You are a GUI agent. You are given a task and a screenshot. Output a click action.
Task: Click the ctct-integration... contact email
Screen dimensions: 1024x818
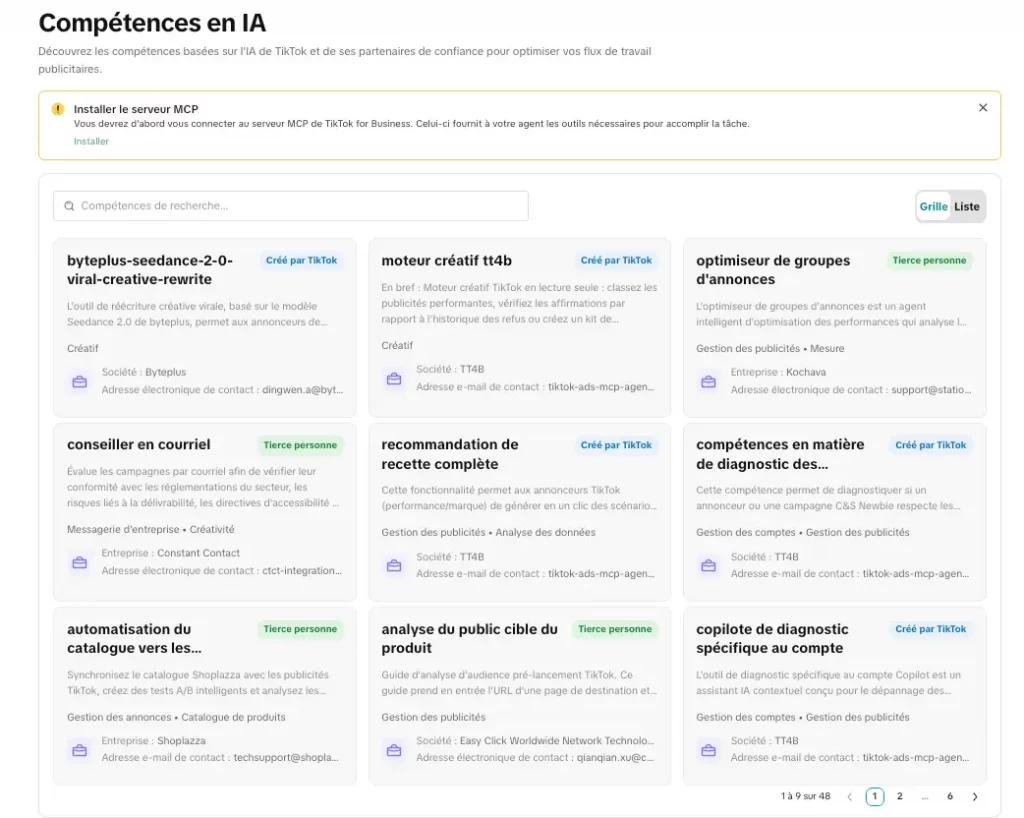tap(302, 571)
